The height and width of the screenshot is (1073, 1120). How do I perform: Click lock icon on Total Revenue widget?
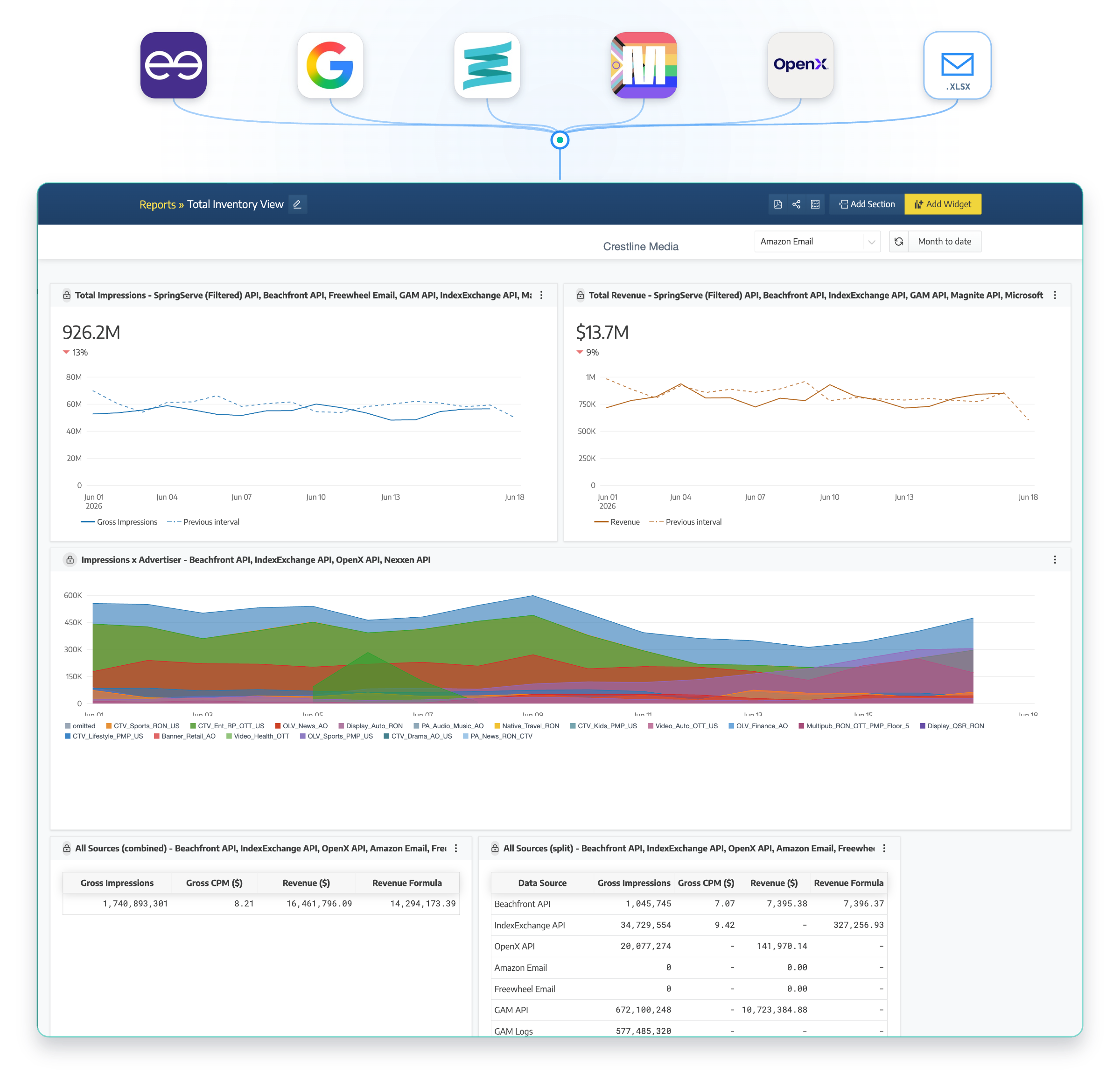581,295
